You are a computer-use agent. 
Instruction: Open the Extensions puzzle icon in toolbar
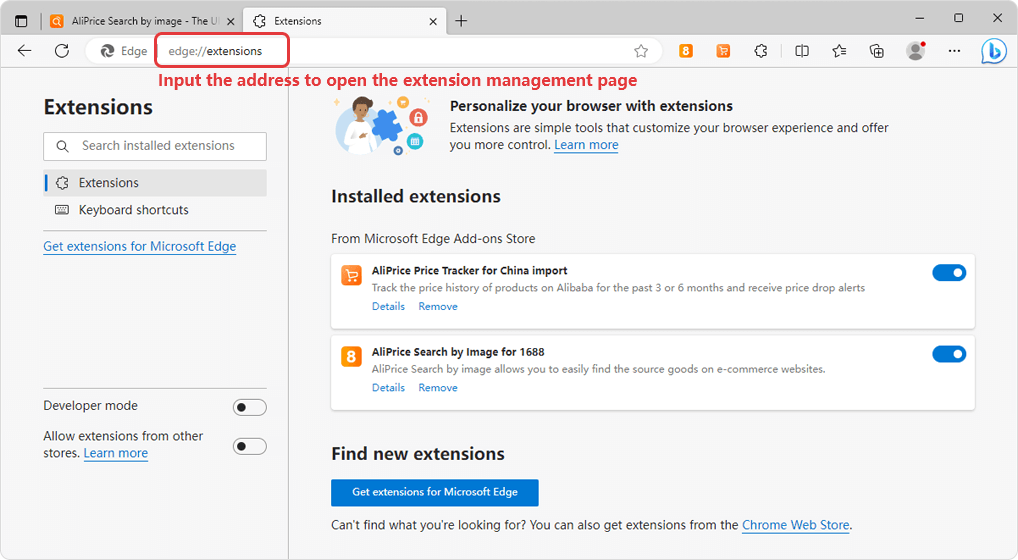pos(761,51)
